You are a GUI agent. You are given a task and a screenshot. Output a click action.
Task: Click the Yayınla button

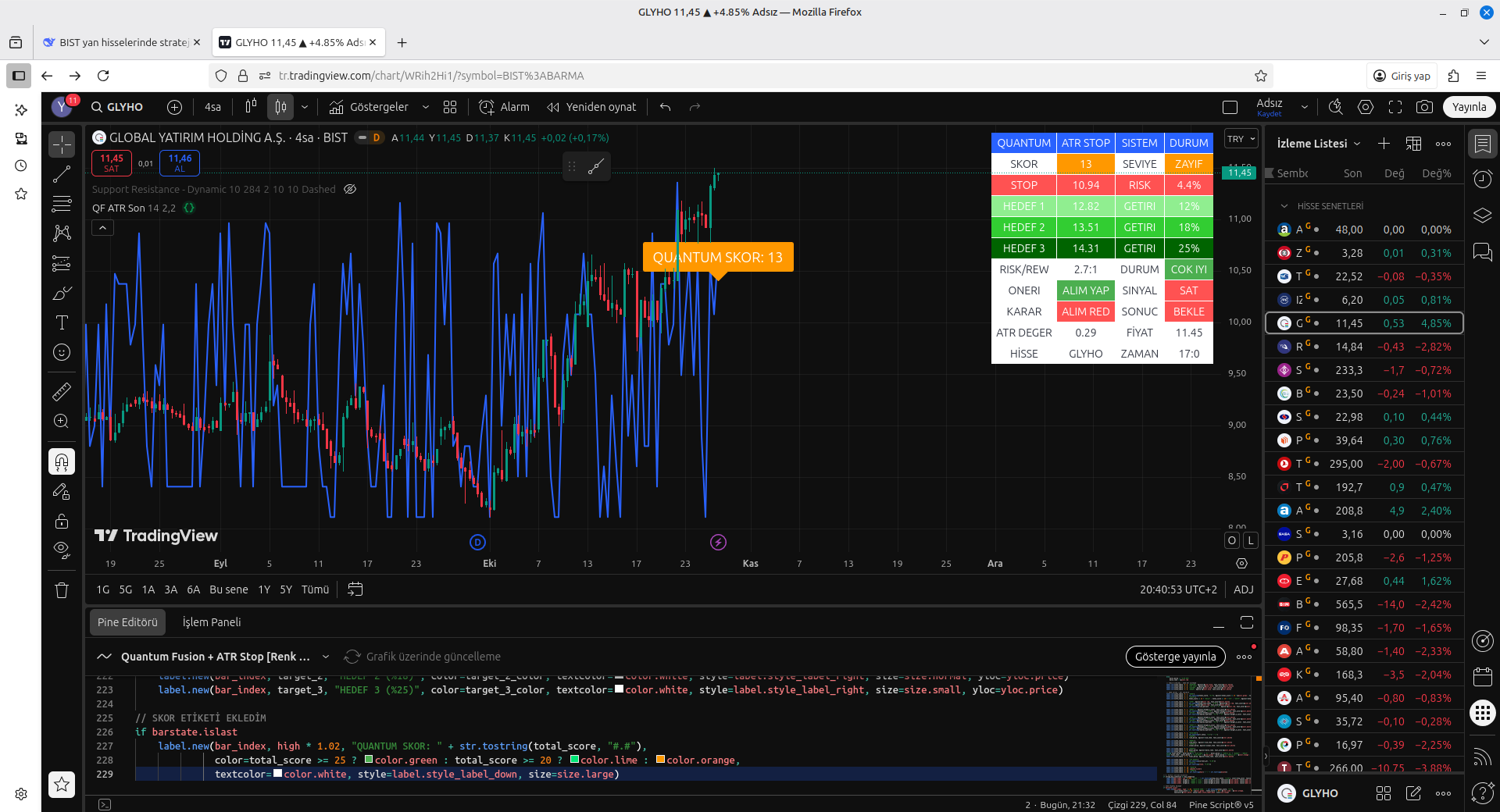point(1469,107)
